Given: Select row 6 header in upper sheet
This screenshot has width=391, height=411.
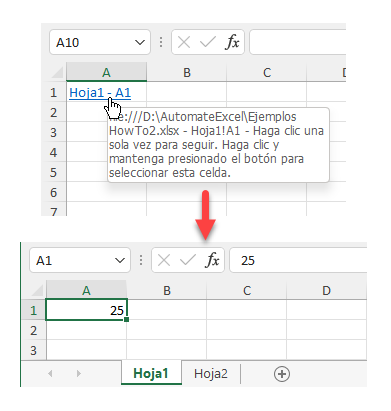Looking at the screenshot, I should pos(54,192).
